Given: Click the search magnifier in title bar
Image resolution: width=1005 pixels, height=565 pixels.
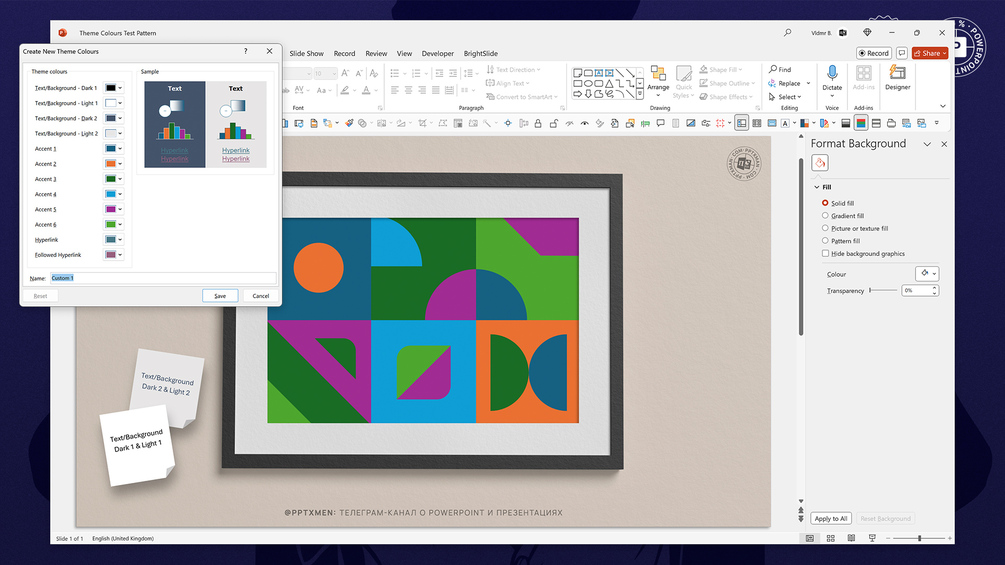Looking at the screenshot, I should (788, 33).
